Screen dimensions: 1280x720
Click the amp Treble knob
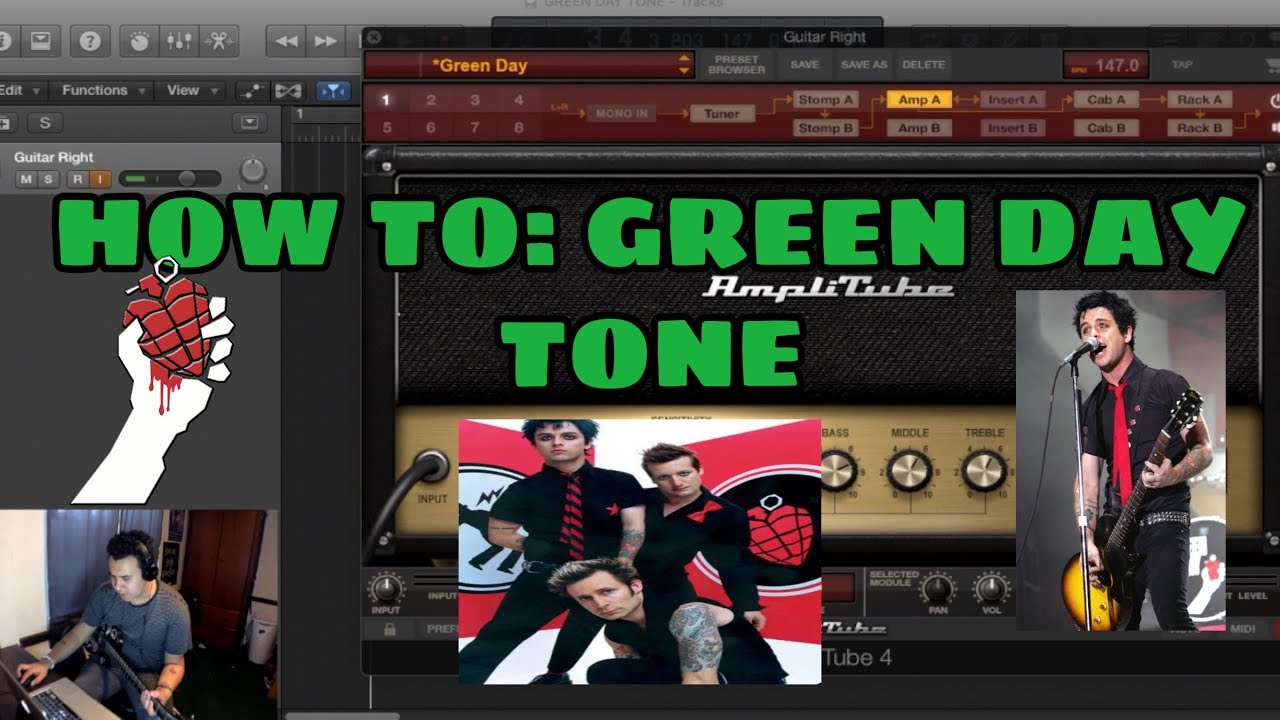(x=984, y=470)
